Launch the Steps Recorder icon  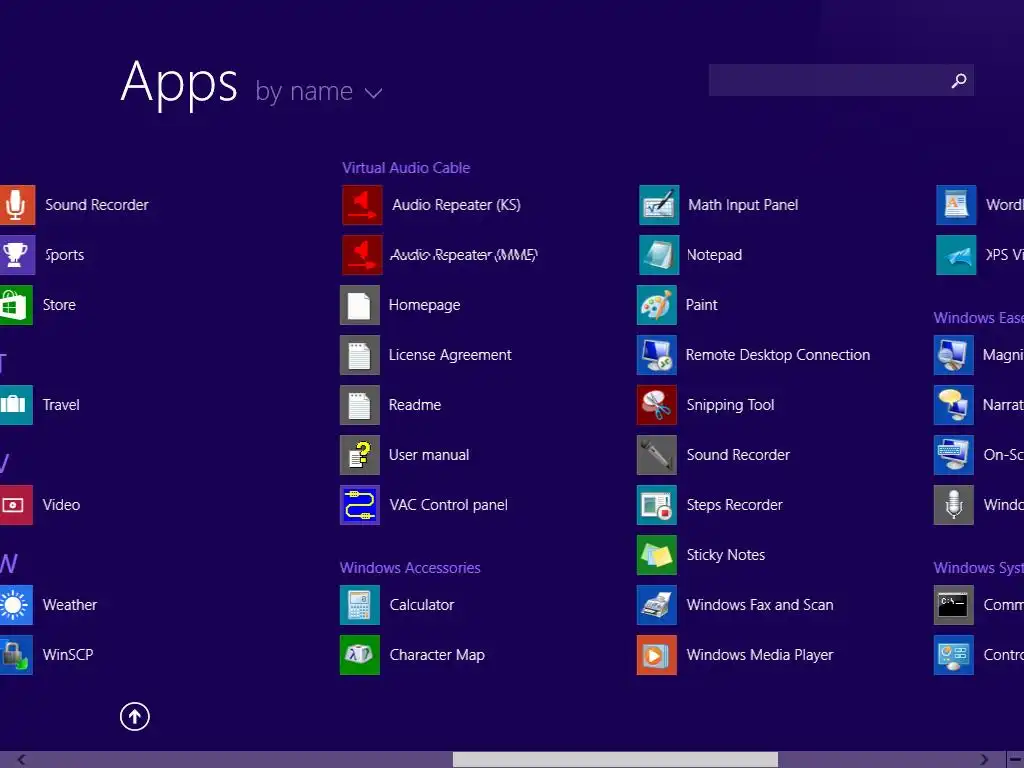coord(657,505)
